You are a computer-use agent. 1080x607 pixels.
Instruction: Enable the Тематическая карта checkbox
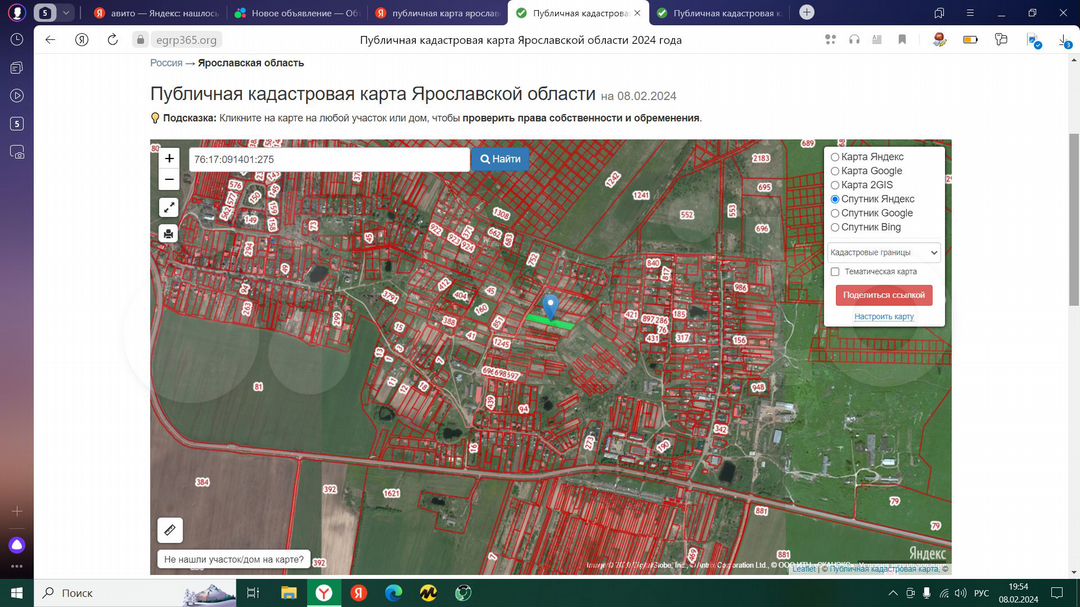835,272
